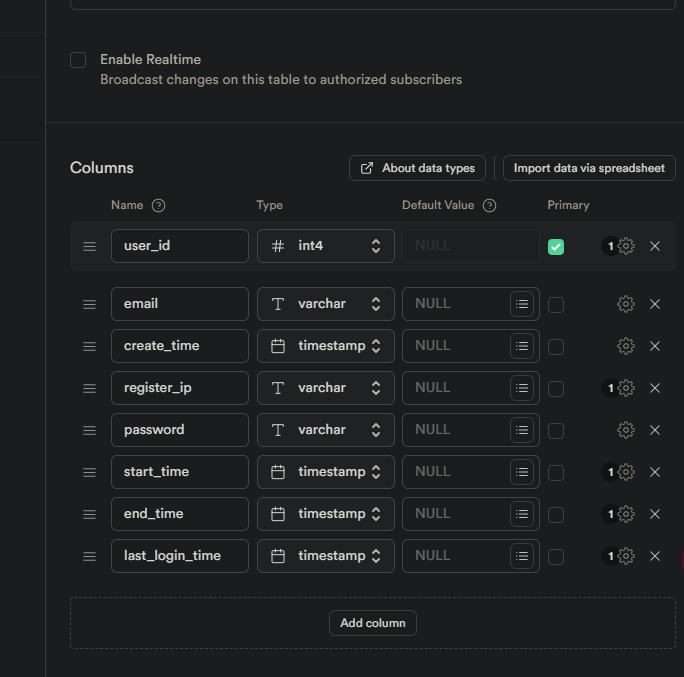The width and height of the screenshot is (684, 677).
Task: Open settings gear for email column
Action: [x=626, y=304]
